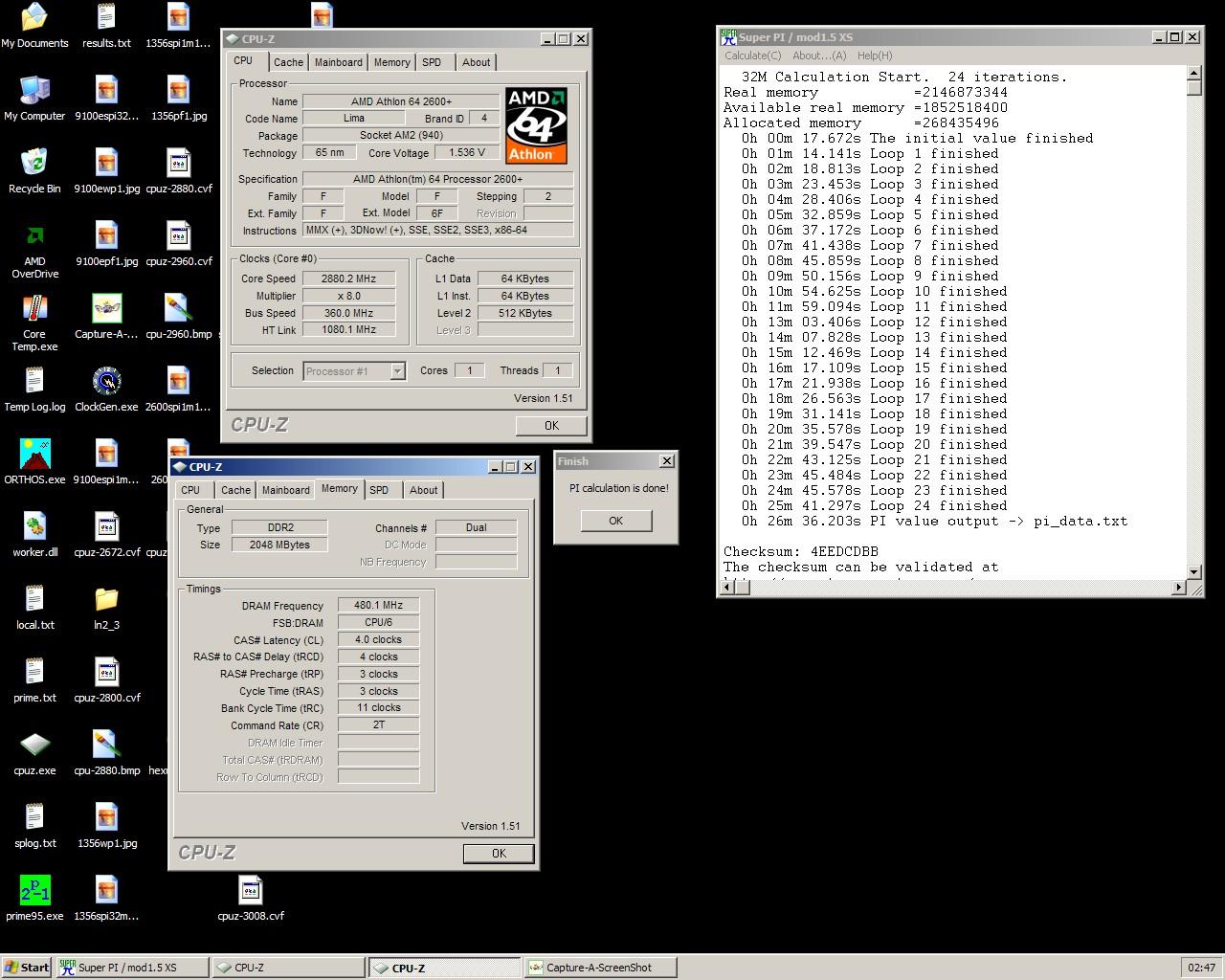This screenshot has width=1225, height=980.
Task: Close the Finish dialog with X
Action: (667, 461)
